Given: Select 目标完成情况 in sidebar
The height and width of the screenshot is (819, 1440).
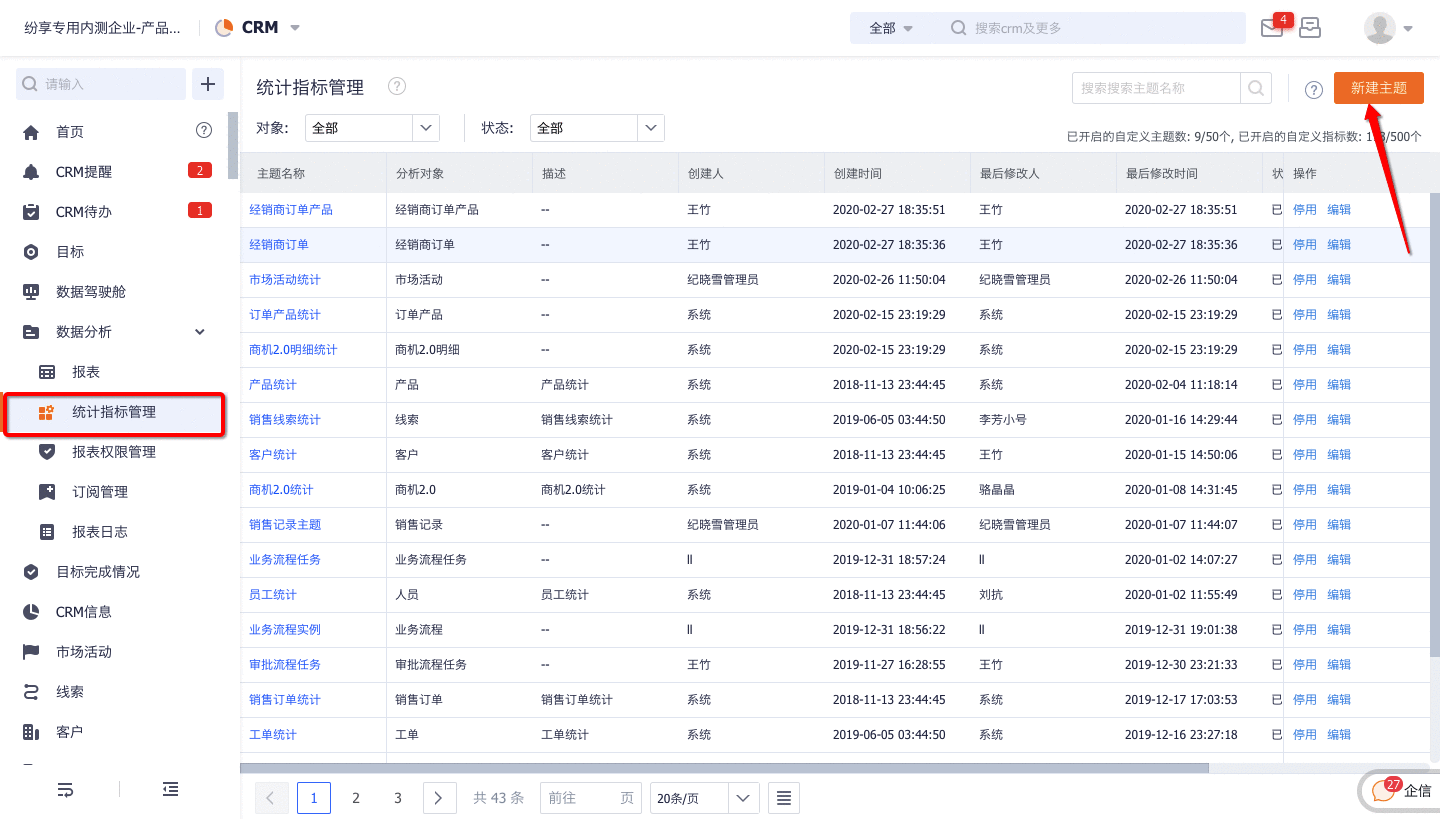Looking at the screenshot, I should coord(98,572).
